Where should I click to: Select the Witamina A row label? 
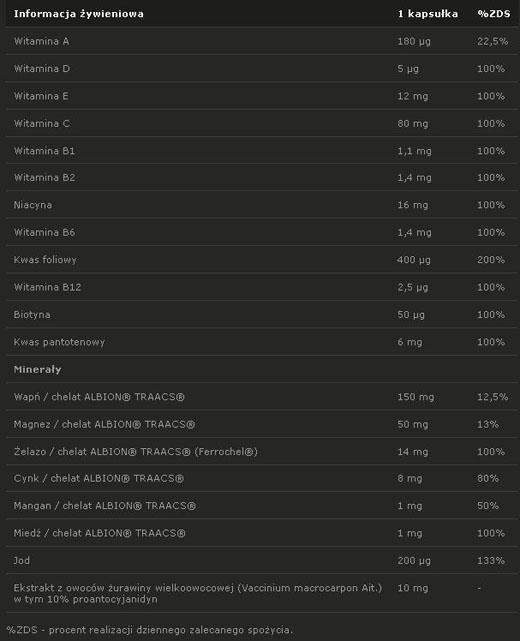click(41, 41)
